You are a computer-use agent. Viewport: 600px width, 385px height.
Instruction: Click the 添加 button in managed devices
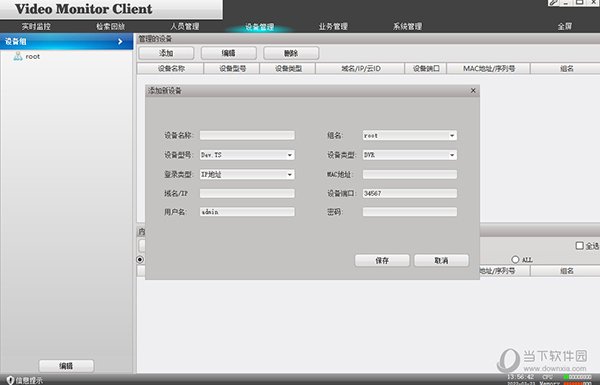(x=166, y=53)
